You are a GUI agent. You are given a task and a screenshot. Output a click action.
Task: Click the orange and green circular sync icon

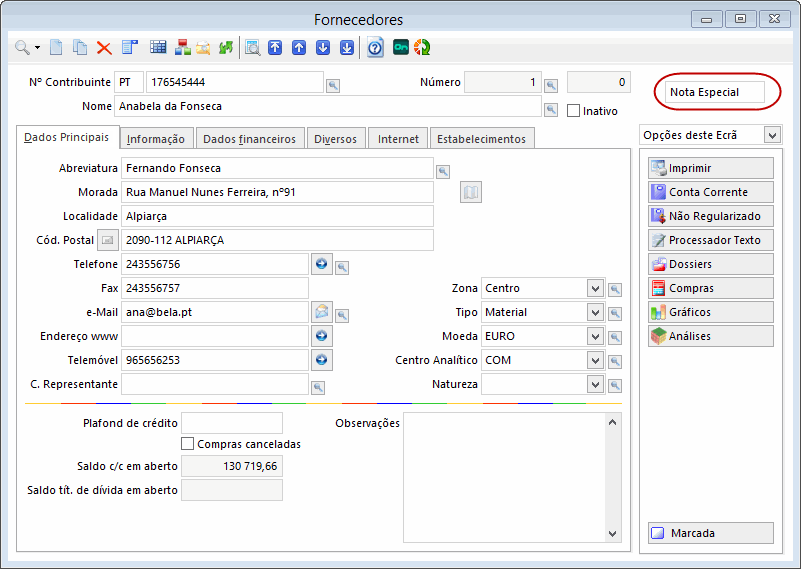(x=422, y=48)
